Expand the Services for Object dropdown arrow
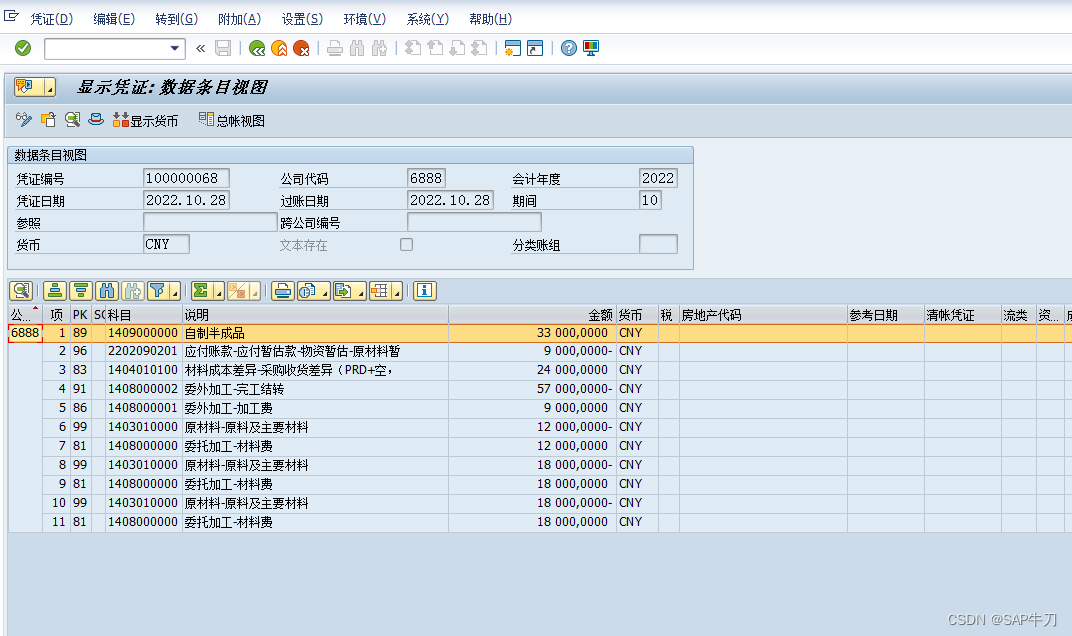 (x=49, y=87)
